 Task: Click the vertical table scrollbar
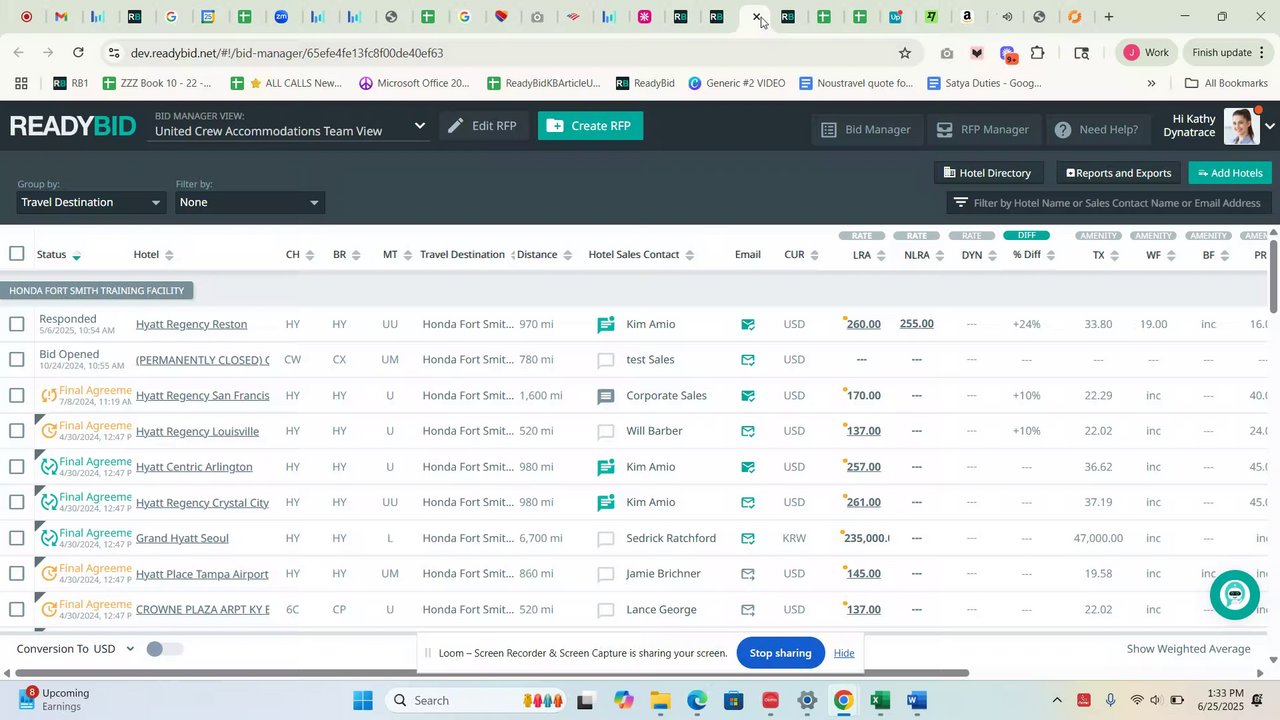(1273, 276)
